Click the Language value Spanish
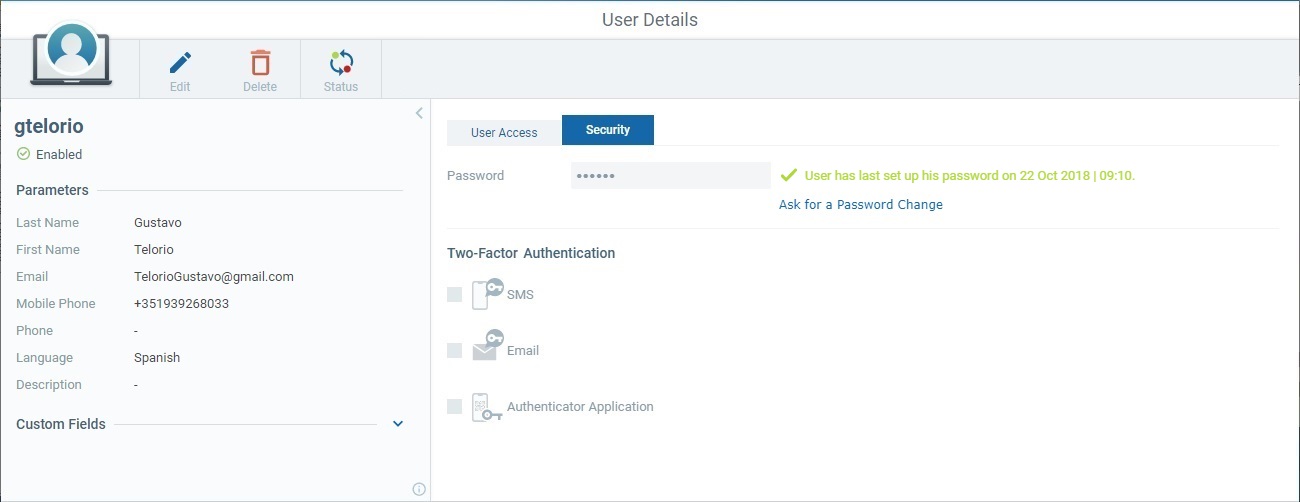 (x=157, y=357)
